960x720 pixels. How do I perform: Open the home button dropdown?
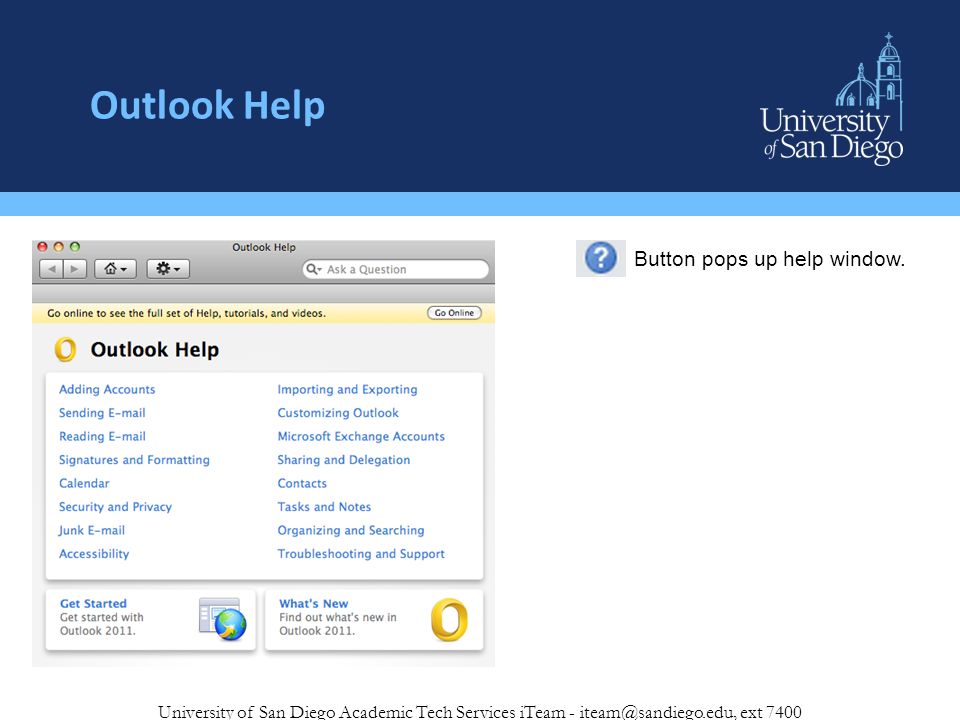click(115, 269)
